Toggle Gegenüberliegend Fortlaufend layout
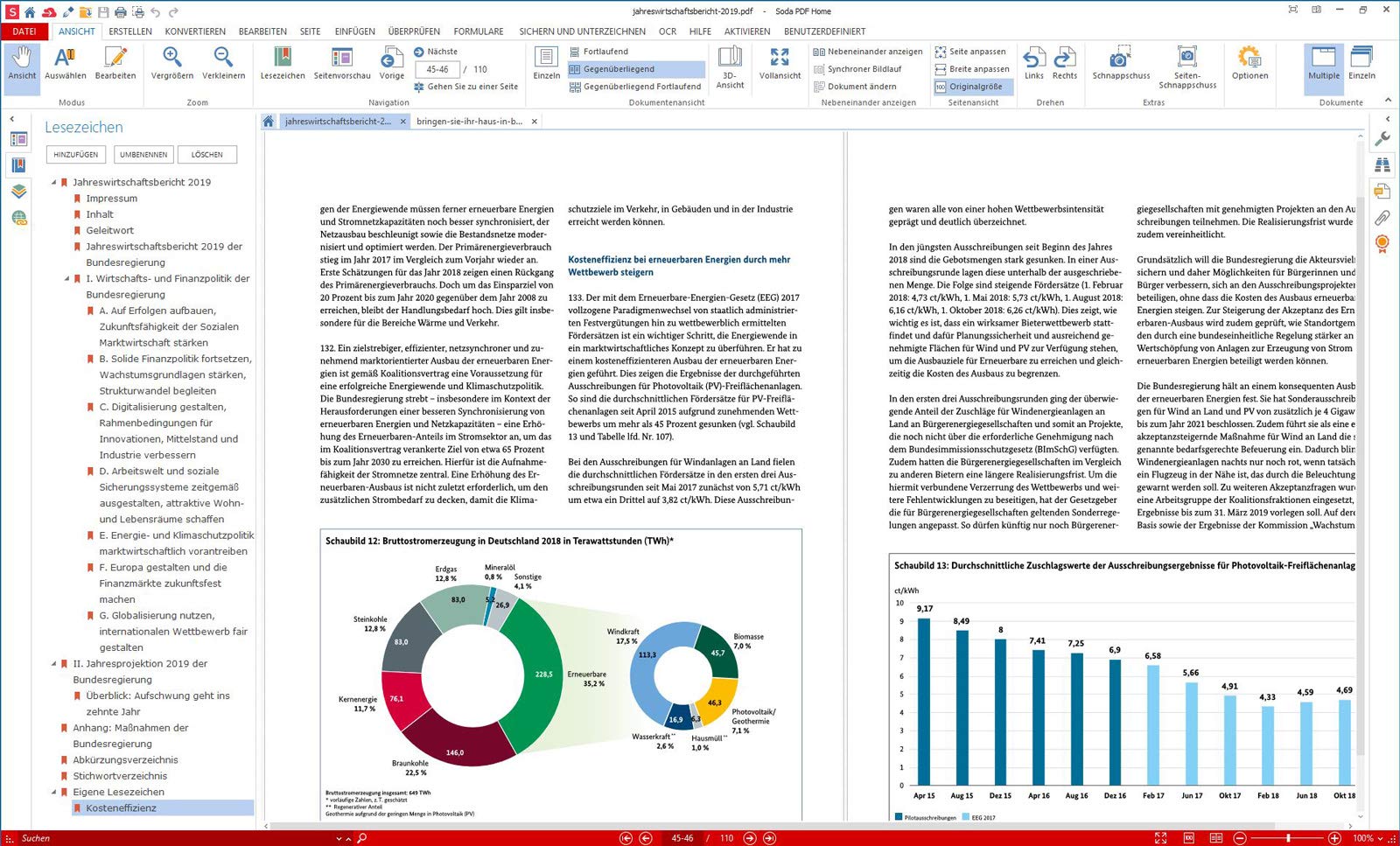Screen dimensions: 1400x846 635,87
